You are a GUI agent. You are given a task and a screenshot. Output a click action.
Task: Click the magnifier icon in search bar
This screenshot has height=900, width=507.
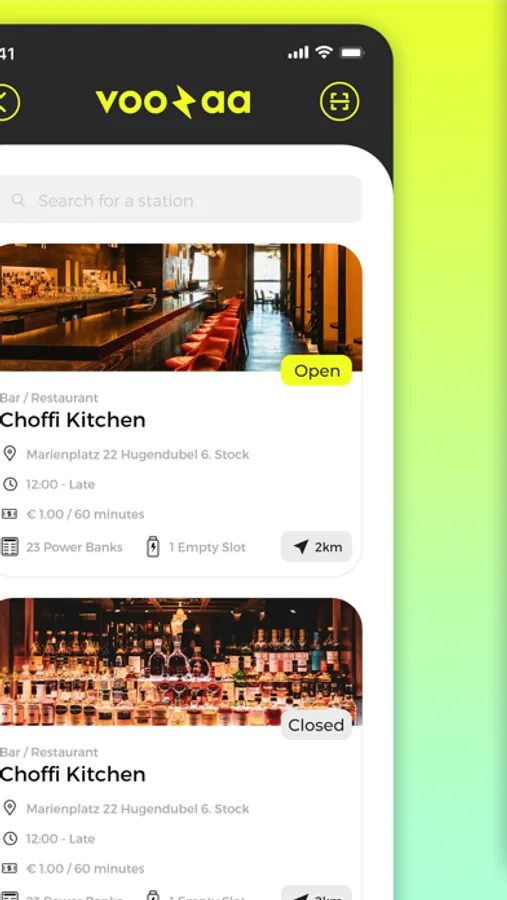(x=18, y=200)
